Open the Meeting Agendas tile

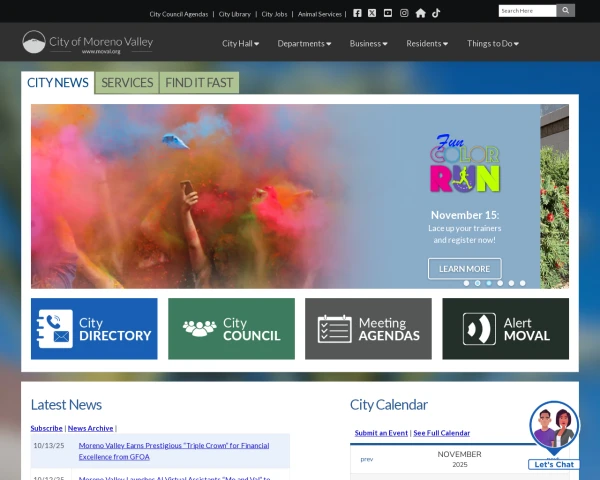(368, 329)
